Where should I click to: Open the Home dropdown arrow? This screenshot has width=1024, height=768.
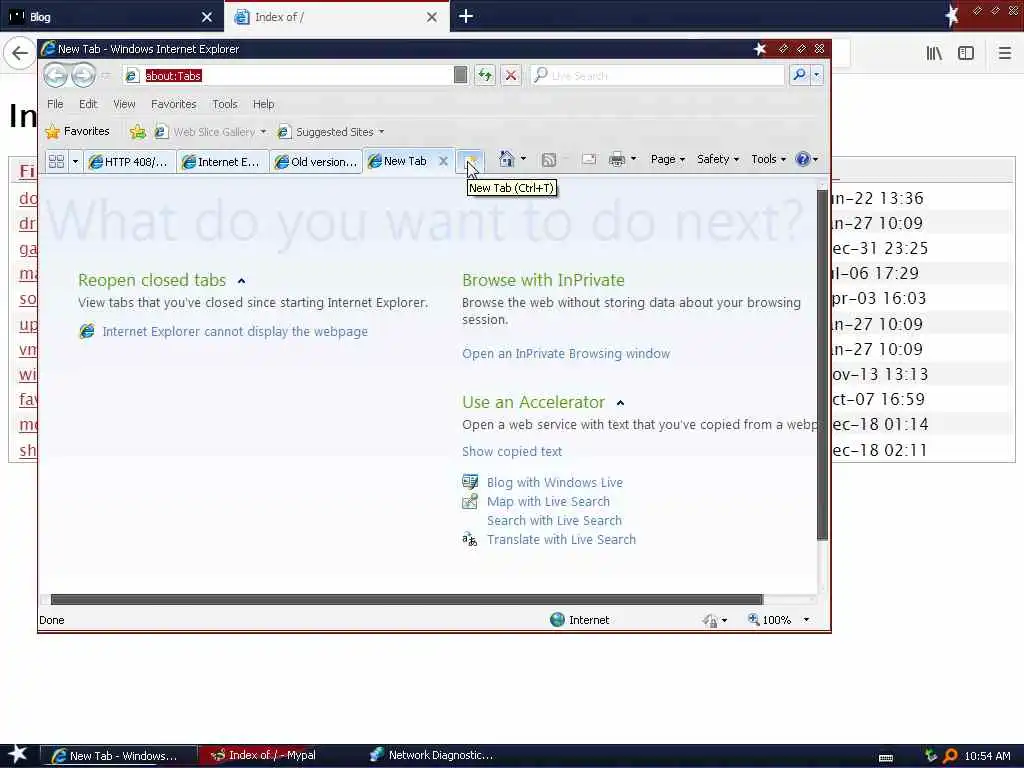523,159
